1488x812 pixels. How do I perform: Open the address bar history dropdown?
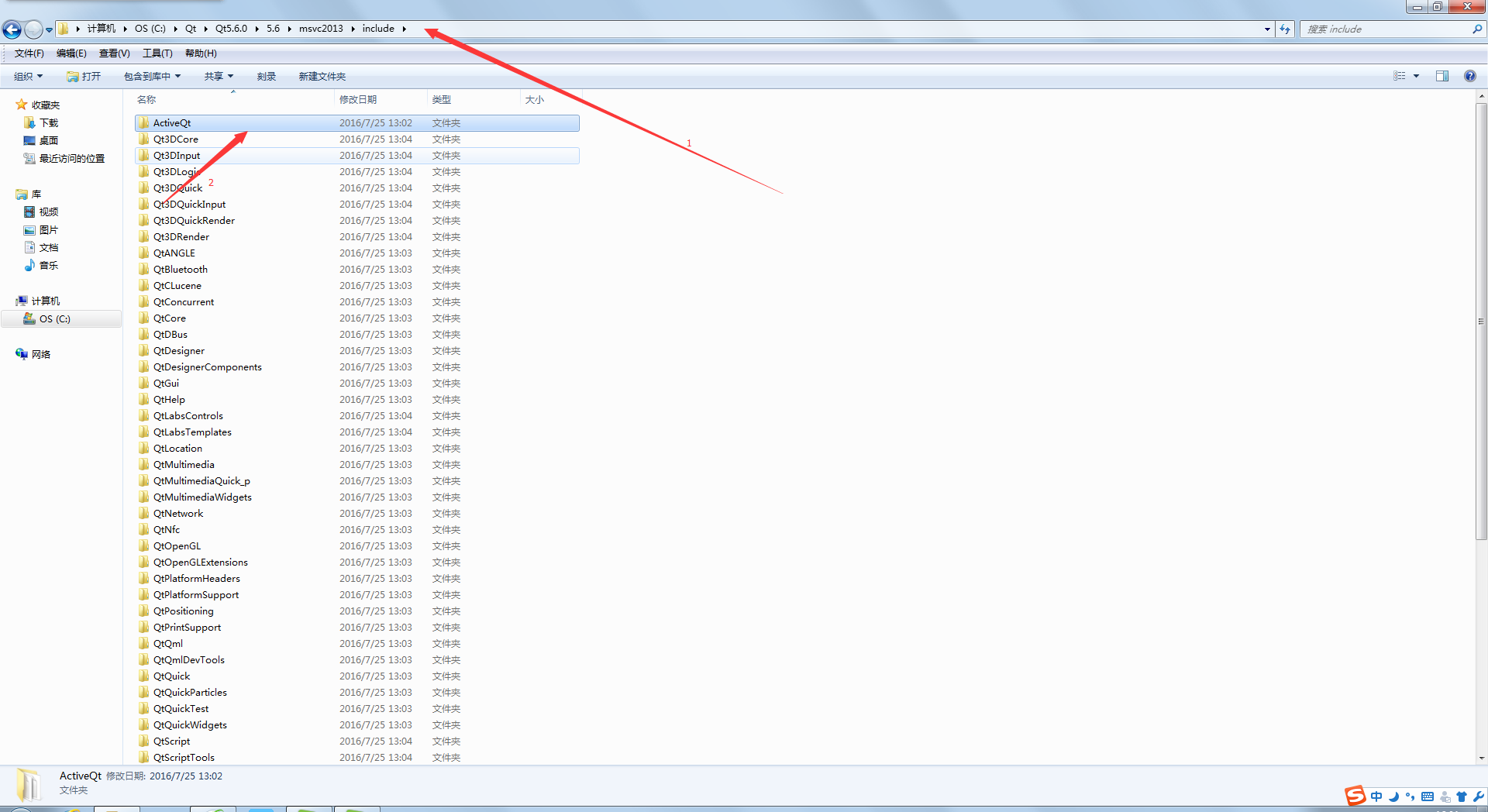click(1267, 29)
